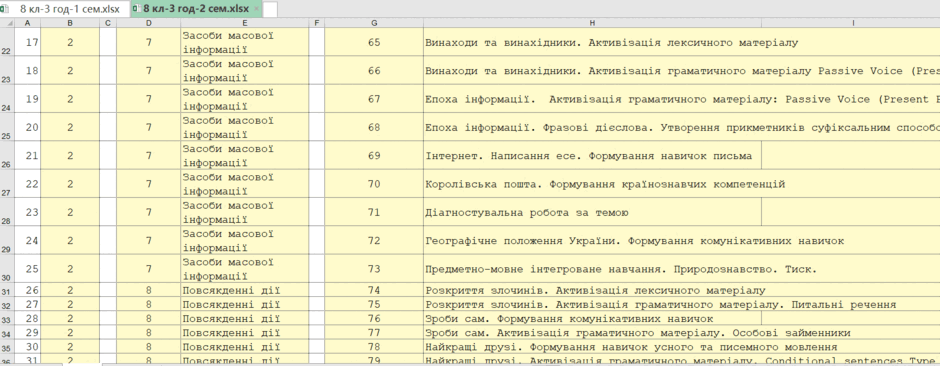The width and height of the screenshot is (940, 366).
Task: Switch to the 8 кл-3 год-2 сем.xlsx tab
Action: click(196, 9)
